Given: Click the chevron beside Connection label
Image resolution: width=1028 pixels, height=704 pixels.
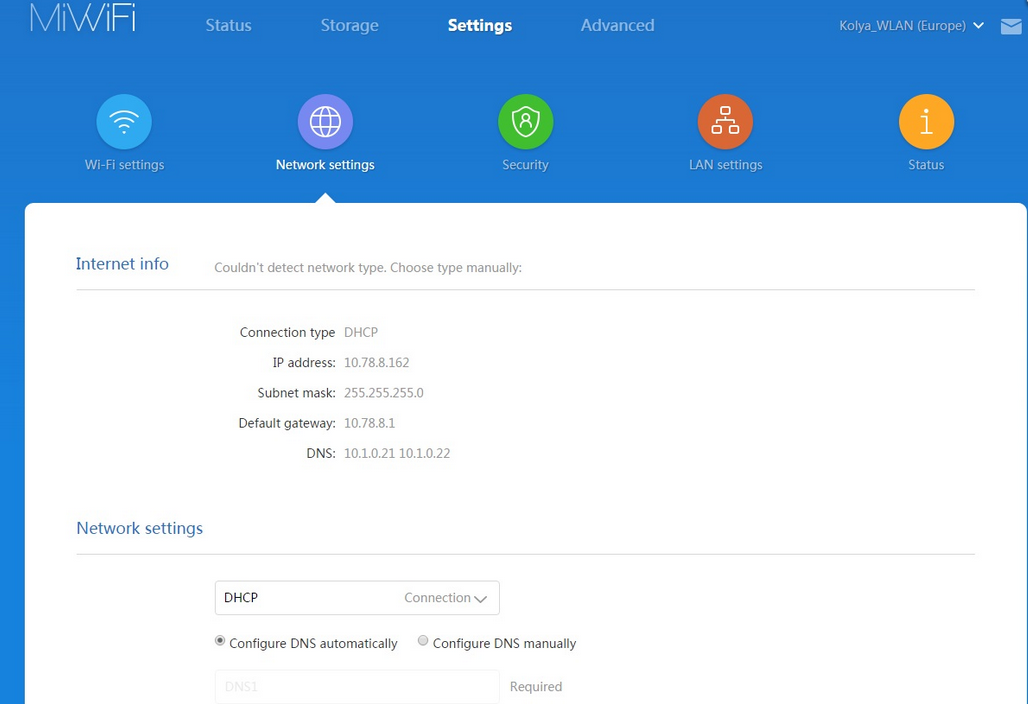Looking at the screenshot, I should click(x=481, y=599).
